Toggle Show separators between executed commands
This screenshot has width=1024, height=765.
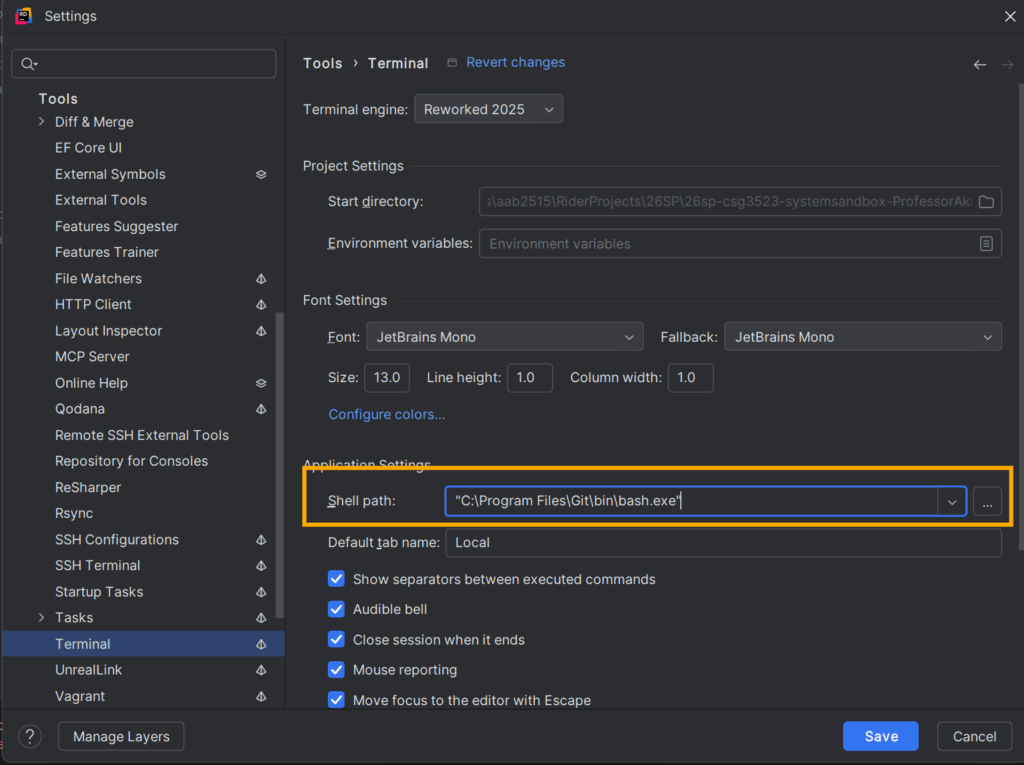point(336,579)
